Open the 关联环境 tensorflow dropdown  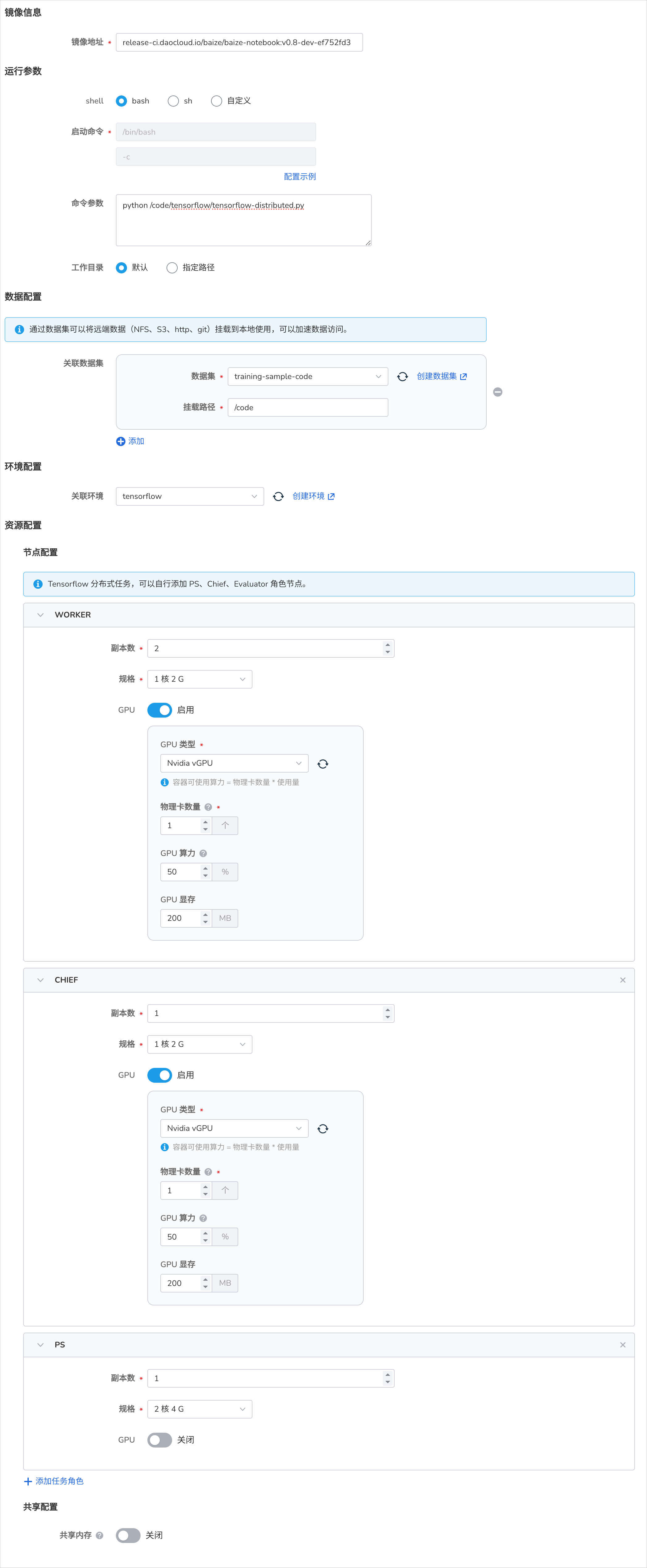[x=190, y=497]
